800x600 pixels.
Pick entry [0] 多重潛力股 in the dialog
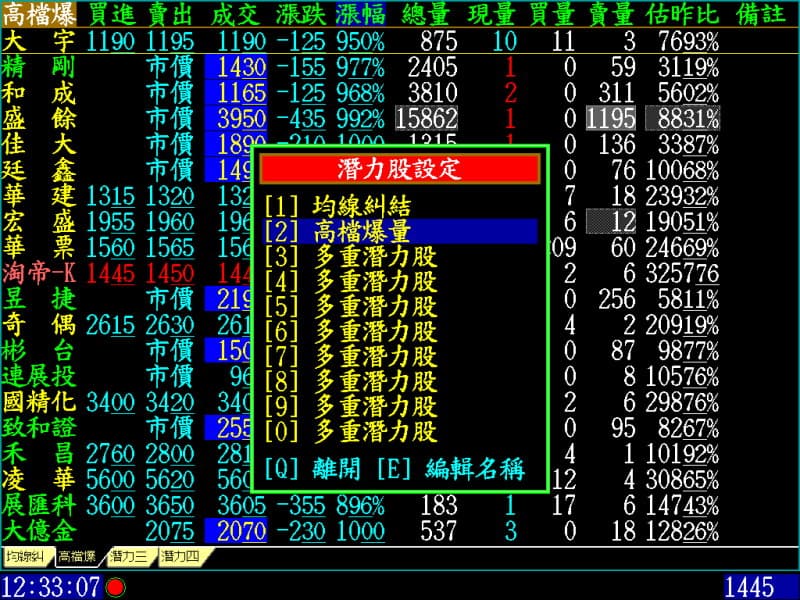[350, 432]
